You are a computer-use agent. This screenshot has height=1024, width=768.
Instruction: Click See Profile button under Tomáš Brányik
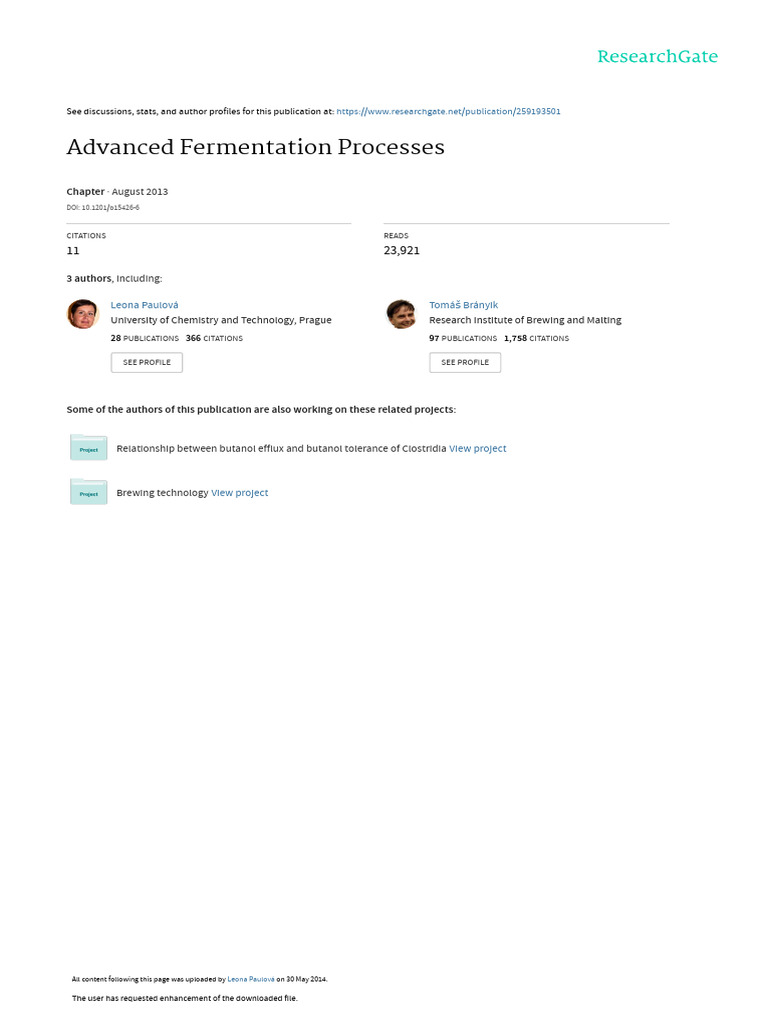465,362
